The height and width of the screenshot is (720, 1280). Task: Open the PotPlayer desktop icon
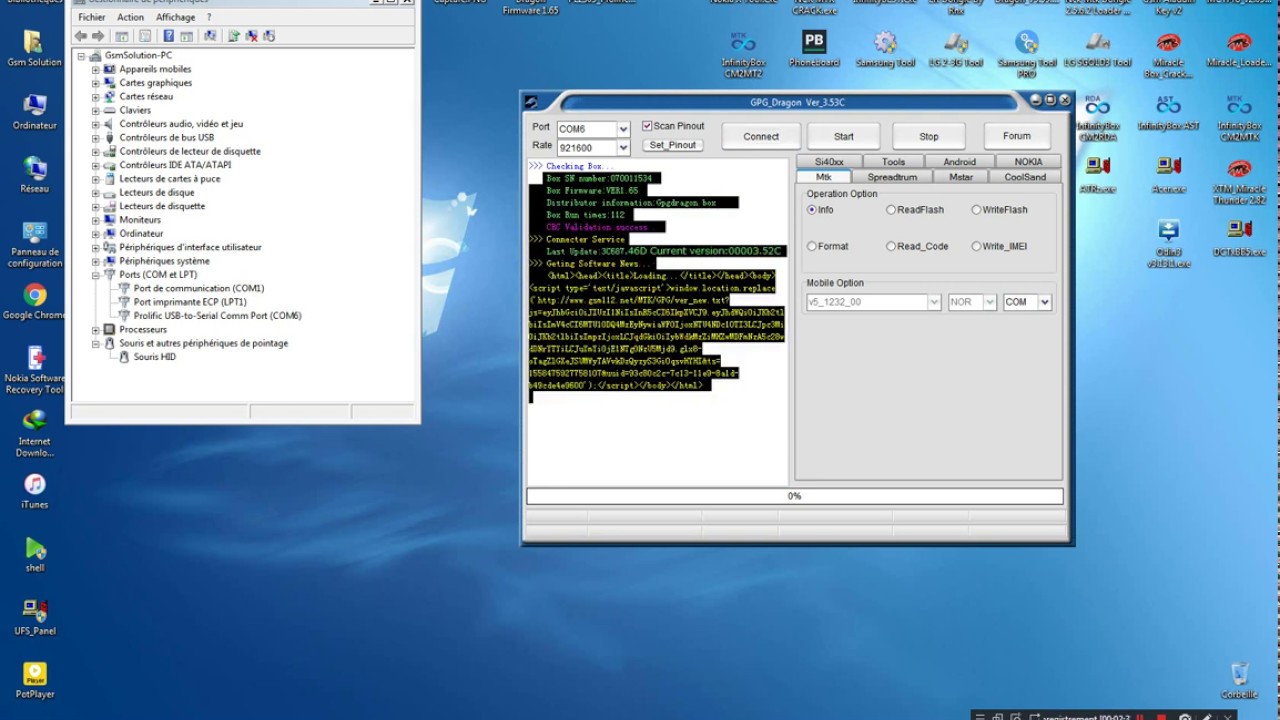(34, 680)
